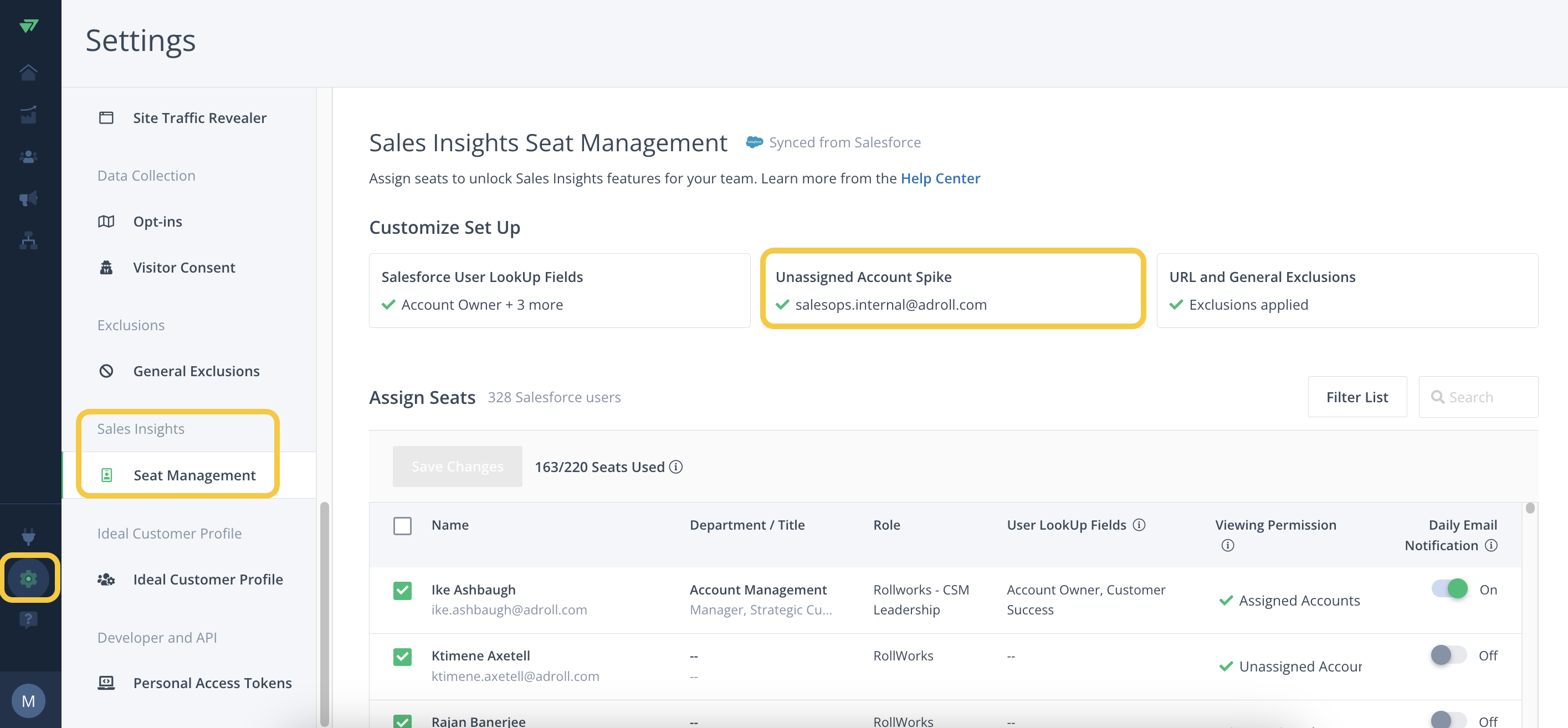Turn on Rajan Banerjee's daily email toggle
This screenshot has width=1568, height=728.
(1449, 720)
